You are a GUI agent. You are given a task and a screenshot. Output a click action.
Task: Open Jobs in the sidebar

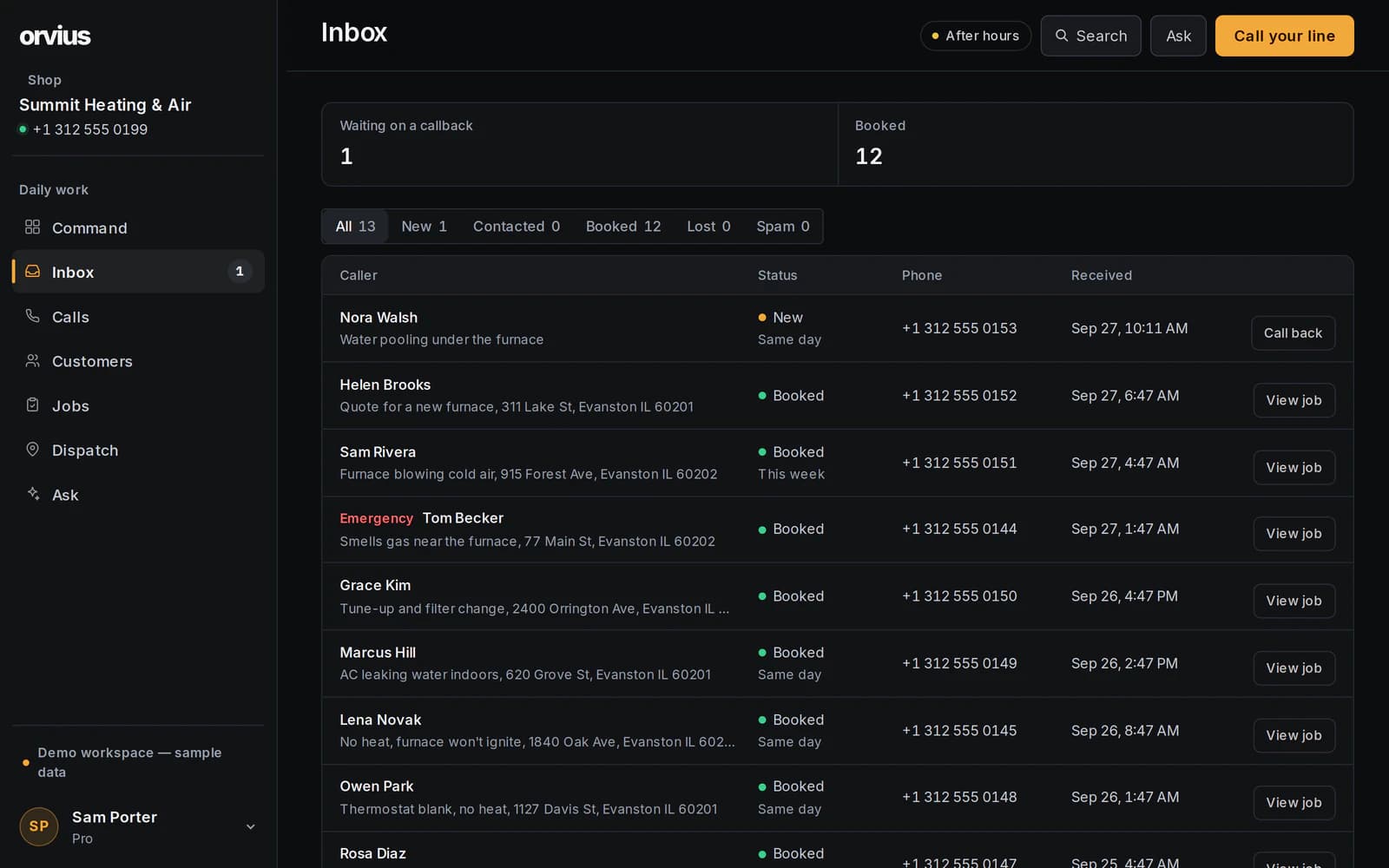[x=138, y=405]
